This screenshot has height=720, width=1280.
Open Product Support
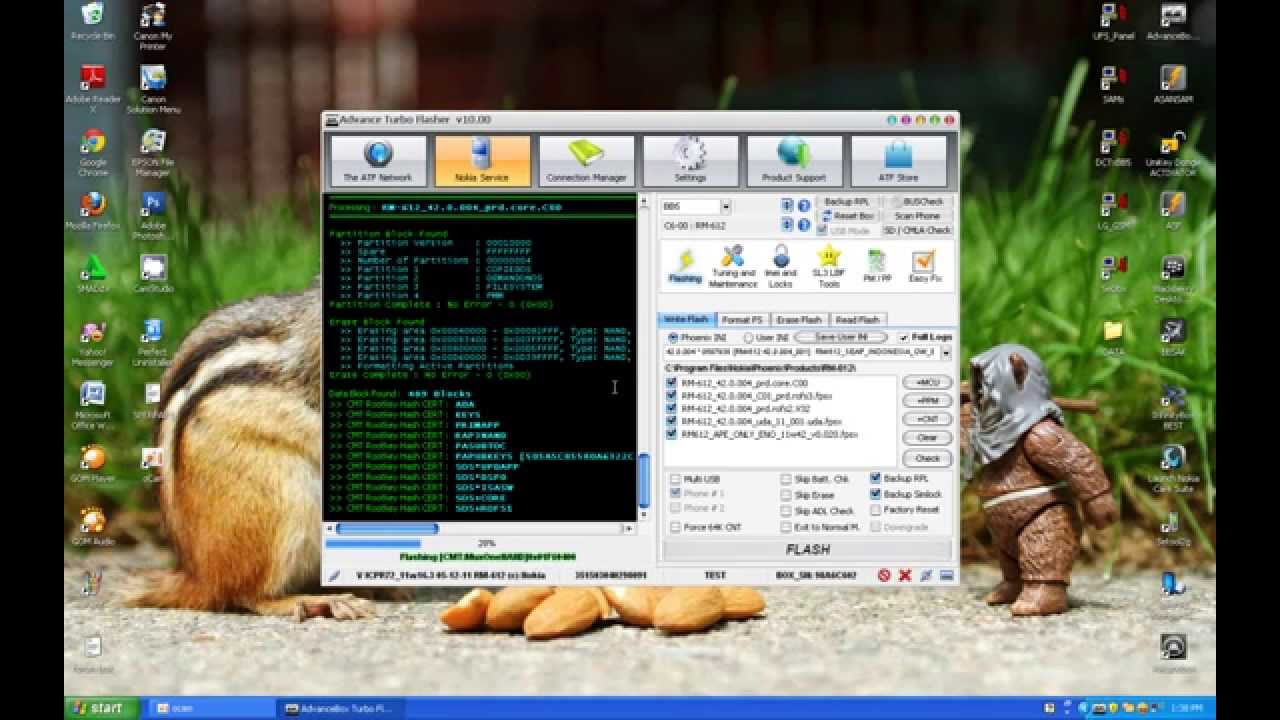(794, 161)
